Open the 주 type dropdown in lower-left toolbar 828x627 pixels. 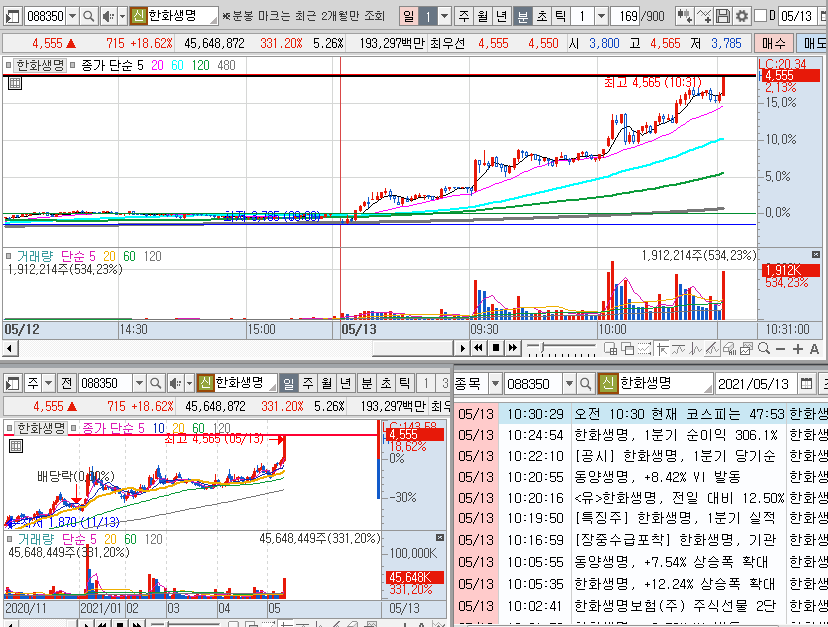(49, 383)
